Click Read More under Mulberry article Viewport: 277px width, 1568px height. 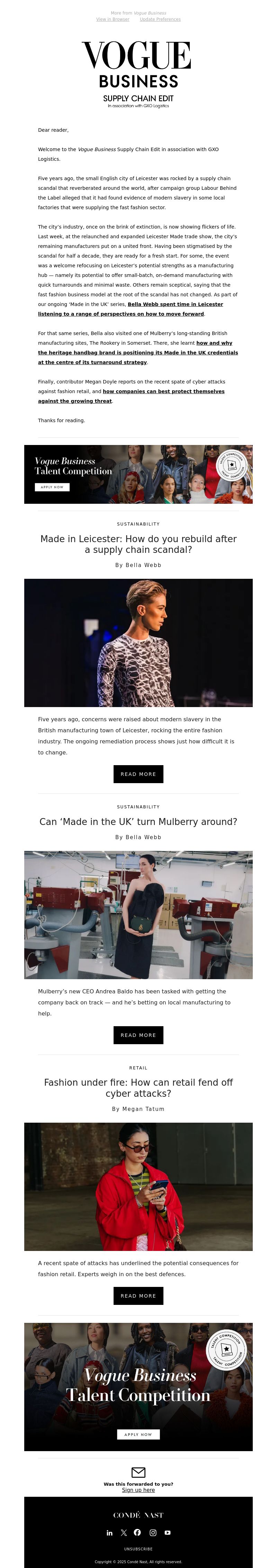(138, 1036)
